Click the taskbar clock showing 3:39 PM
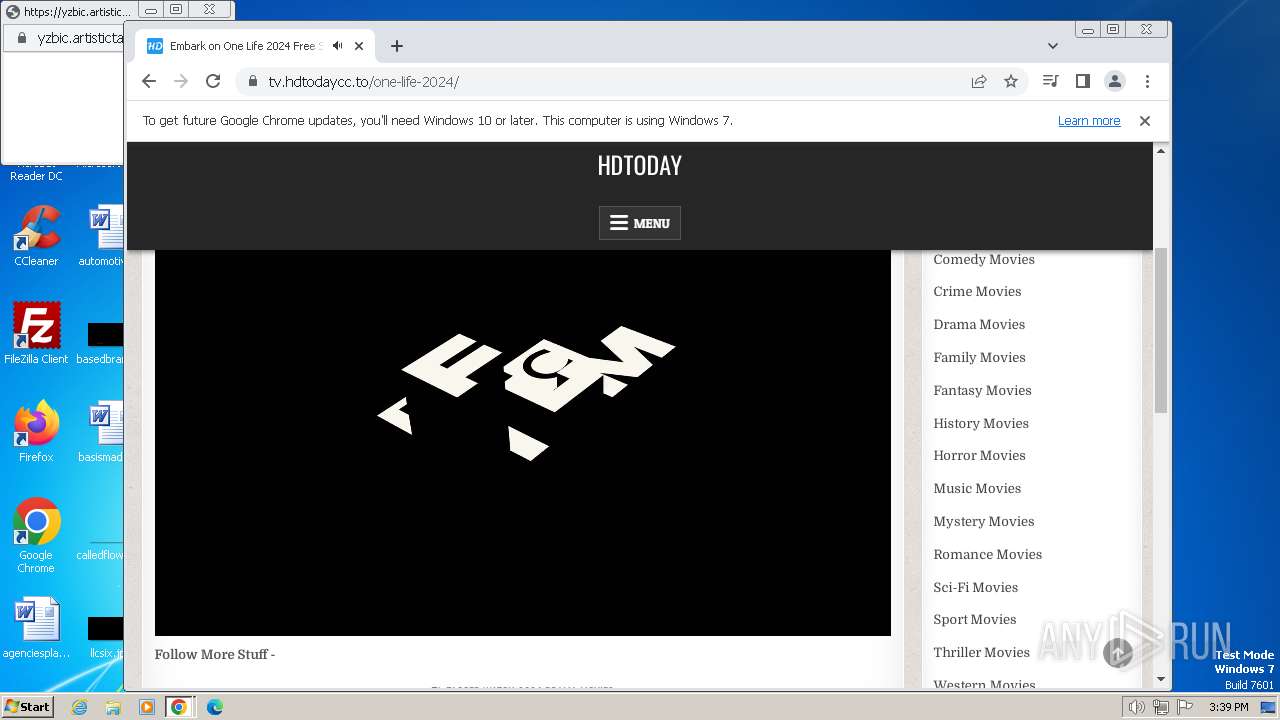Image resolution: width=1280 pixels, height=720 pixels. (x=1228, y=707)
